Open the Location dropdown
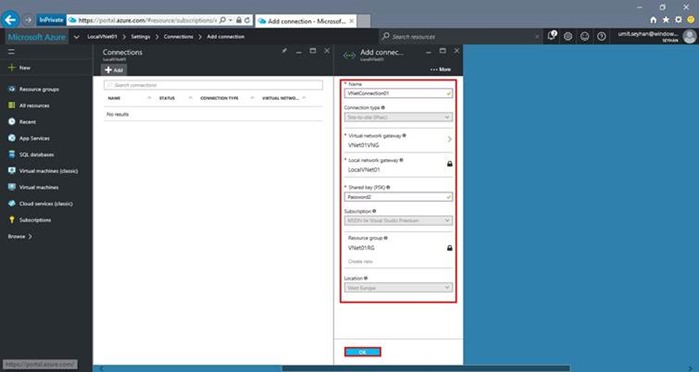Viewport: 699px width, 372px height. 398,288
